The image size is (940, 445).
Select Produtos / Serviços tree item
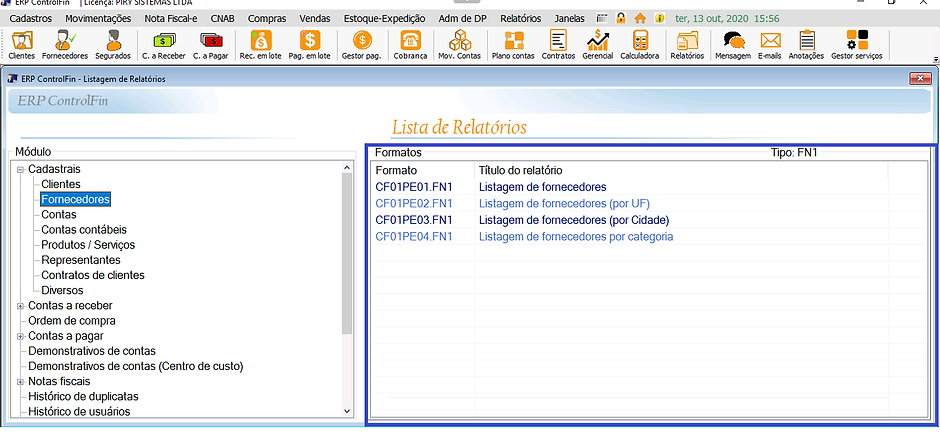pos(88,245)
